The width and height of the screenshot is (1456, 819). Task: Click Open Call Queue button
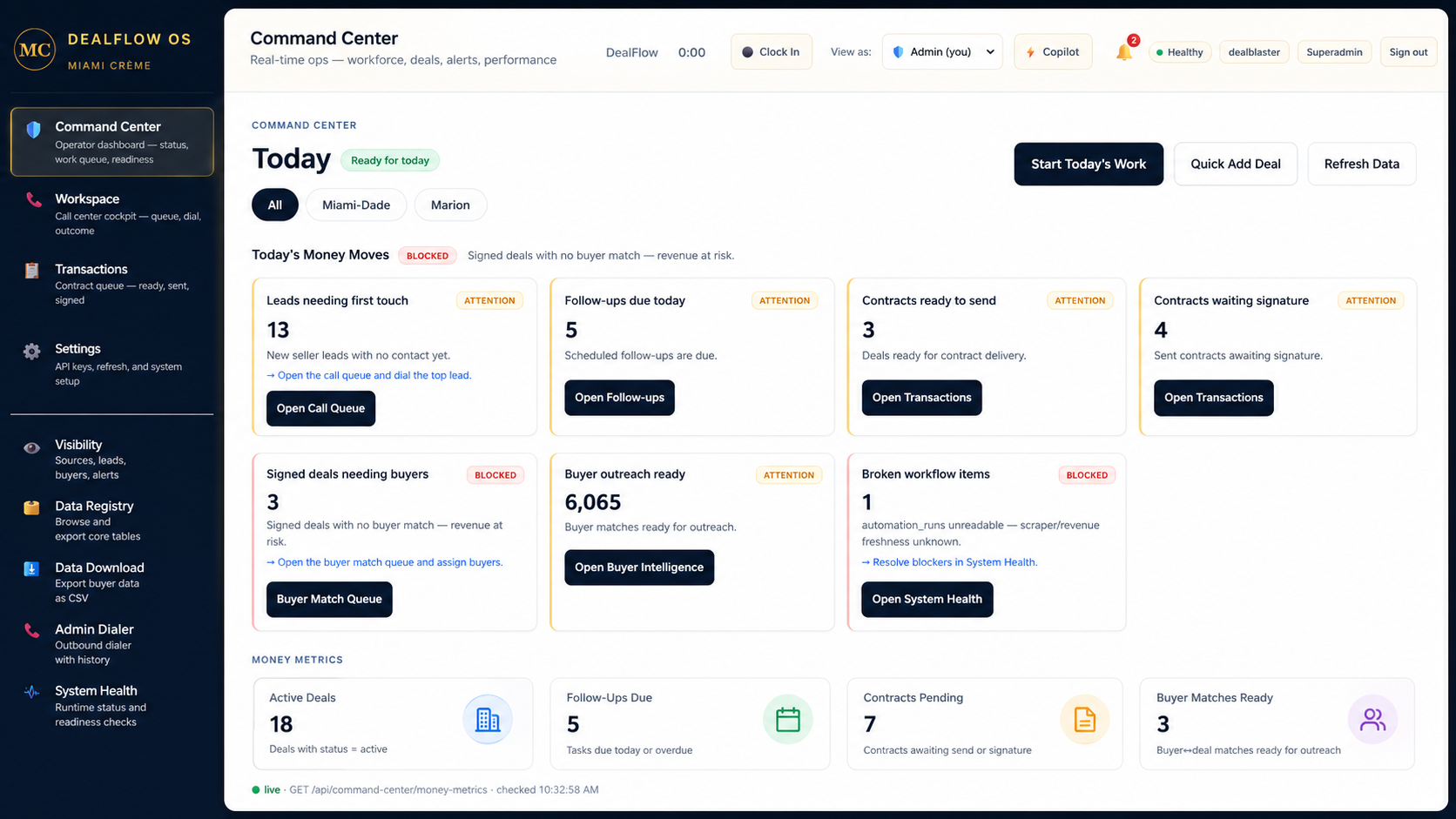(320, 408)
